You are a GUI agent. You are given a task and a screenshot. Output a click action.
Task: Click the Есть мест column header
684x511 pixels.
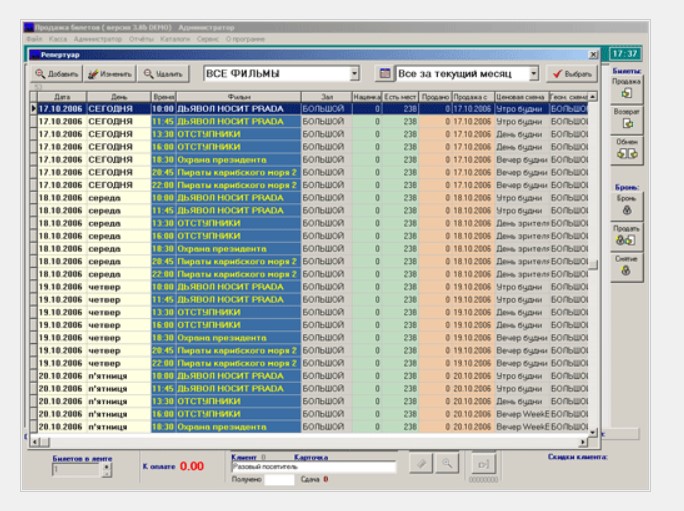coord(400,96)
